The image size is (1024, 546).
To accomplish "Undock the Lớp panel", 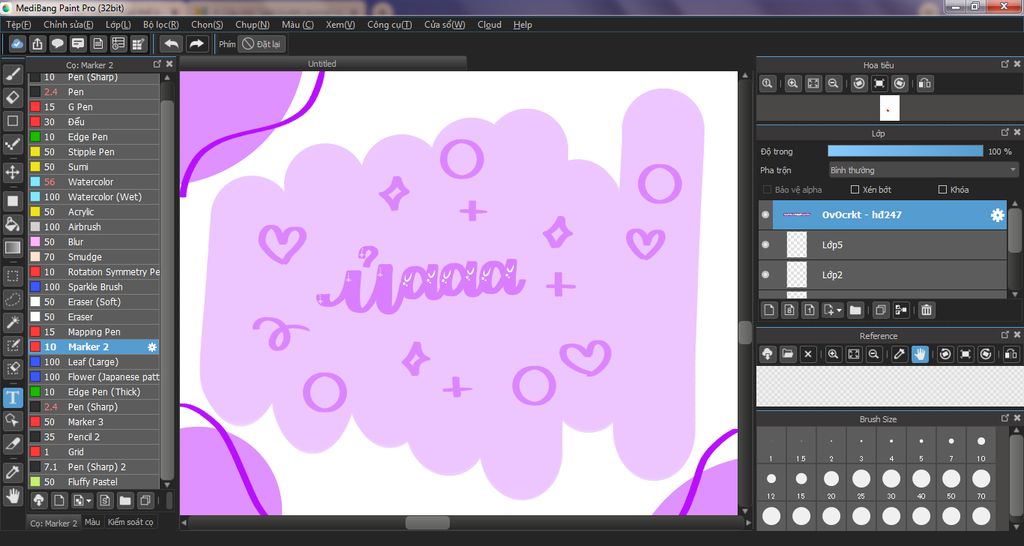I will coord(1004,133).
